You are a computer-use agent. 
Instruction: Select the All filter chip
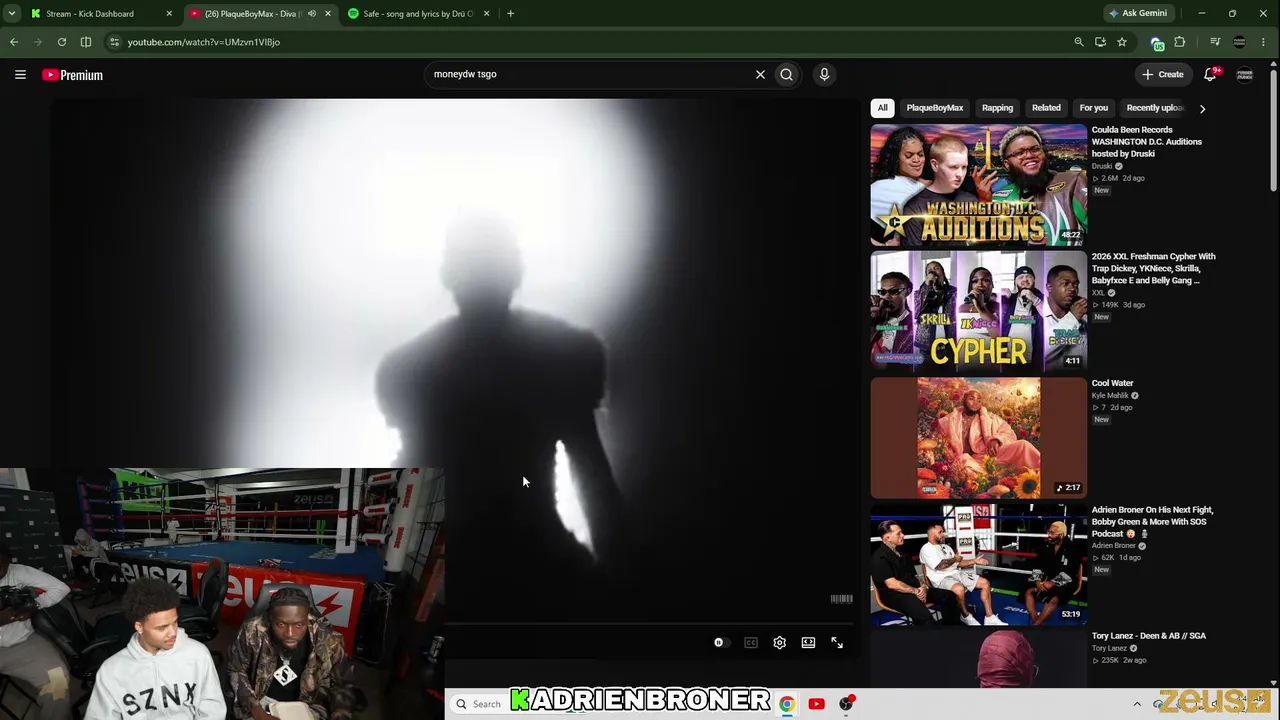(882, 108)
